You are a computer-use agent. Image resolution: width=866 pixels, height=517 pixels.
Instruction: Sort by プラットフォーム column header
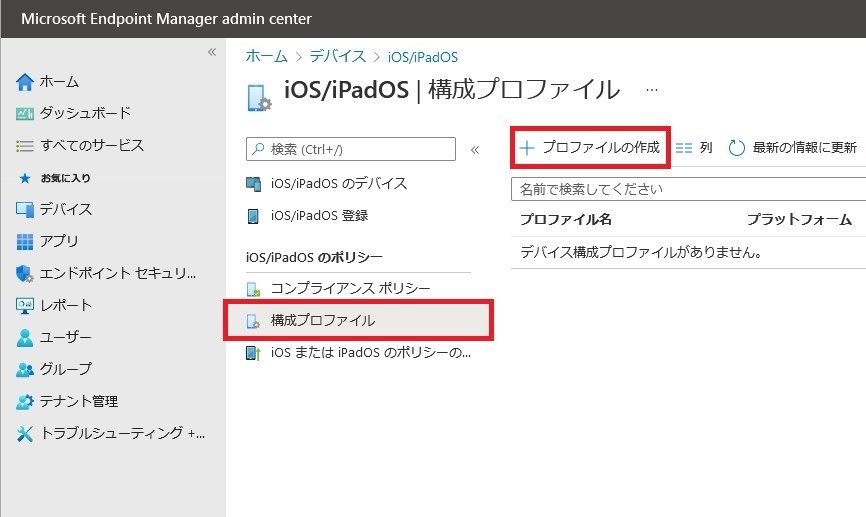coord(799,220)
